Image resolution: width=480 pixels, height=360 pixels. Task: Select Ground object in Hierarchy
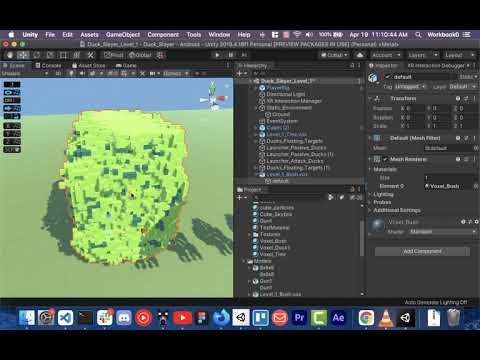pyautogui.click(x=281, y=114)
